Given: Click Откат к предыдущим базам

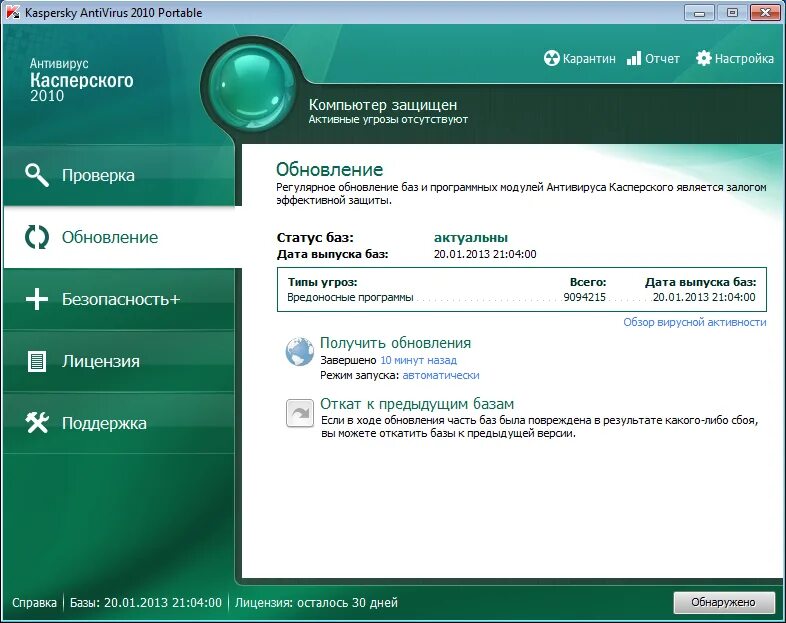Looking at the screenshot, I should (x=417, y=403).
